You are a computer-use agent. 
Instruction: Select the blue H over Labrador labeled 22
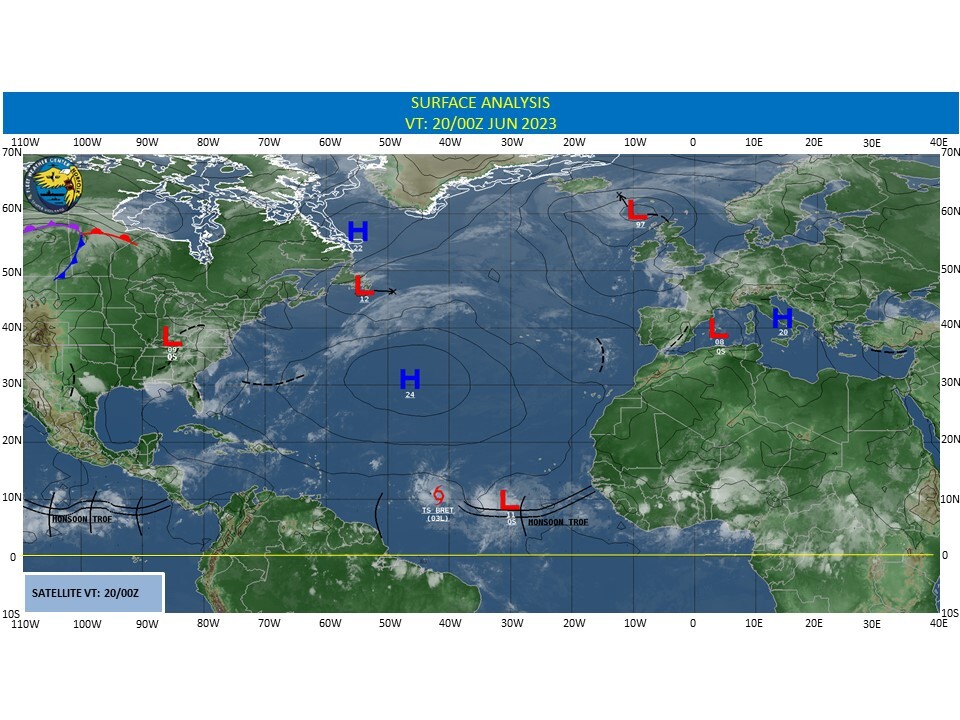pos(358,232)
